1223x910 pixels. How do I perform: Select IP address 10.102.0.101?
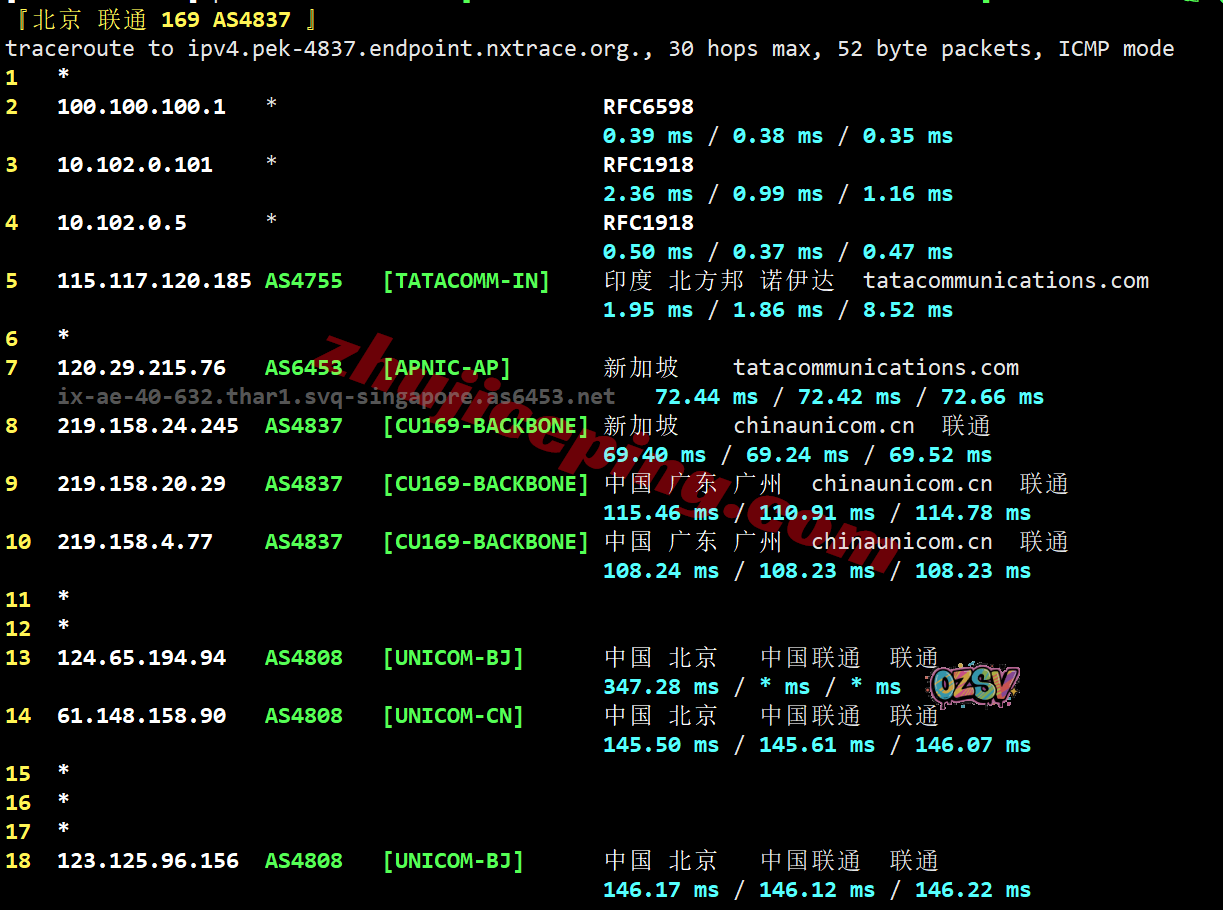pos(134,165)
